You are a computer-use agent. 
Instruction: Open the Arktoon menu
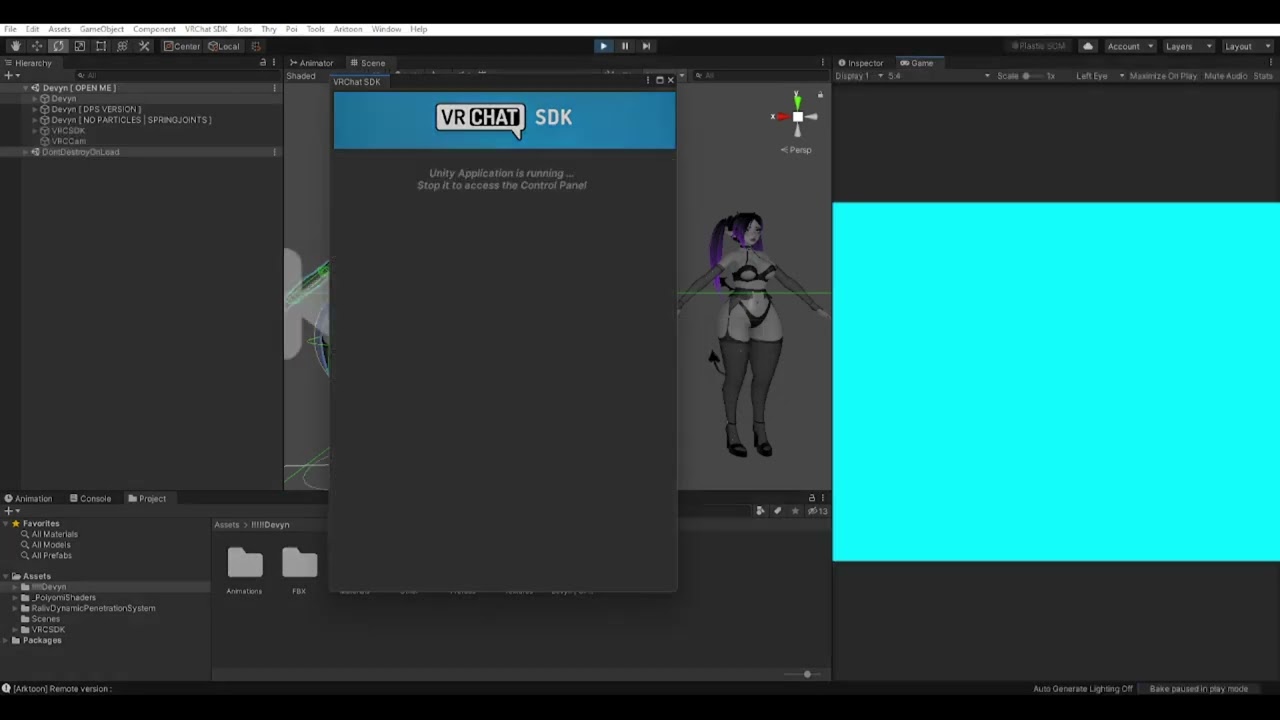pyautogui.click(x=348, y=29)
